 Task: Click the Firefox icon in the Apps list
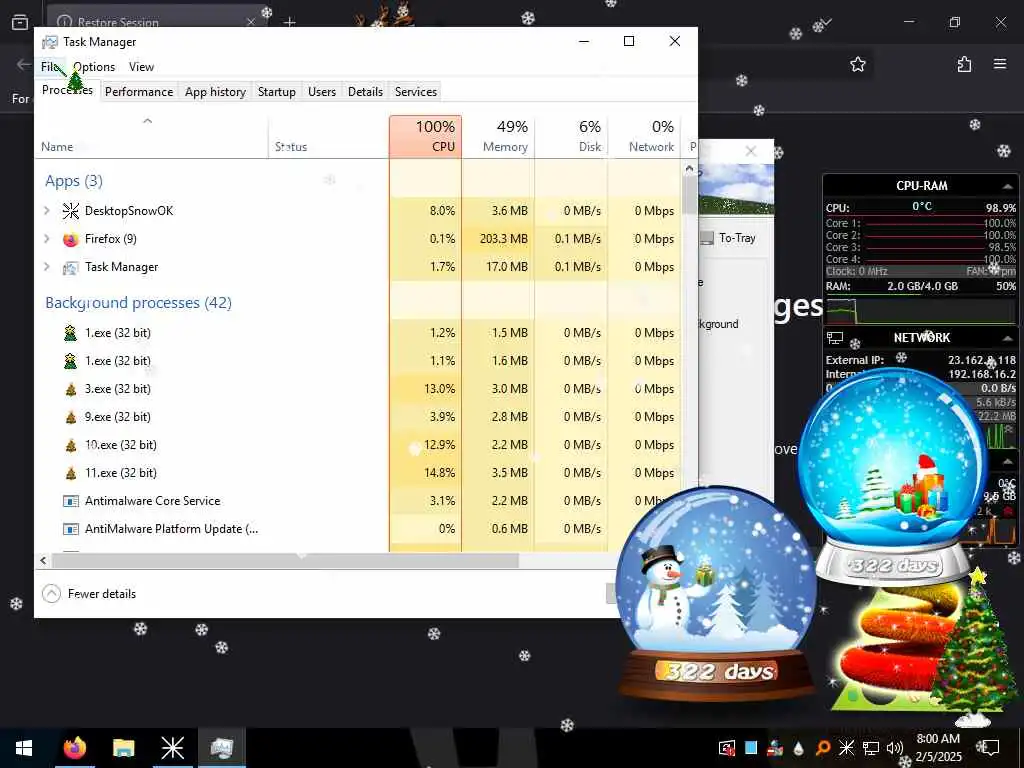[x=71, y=239]
